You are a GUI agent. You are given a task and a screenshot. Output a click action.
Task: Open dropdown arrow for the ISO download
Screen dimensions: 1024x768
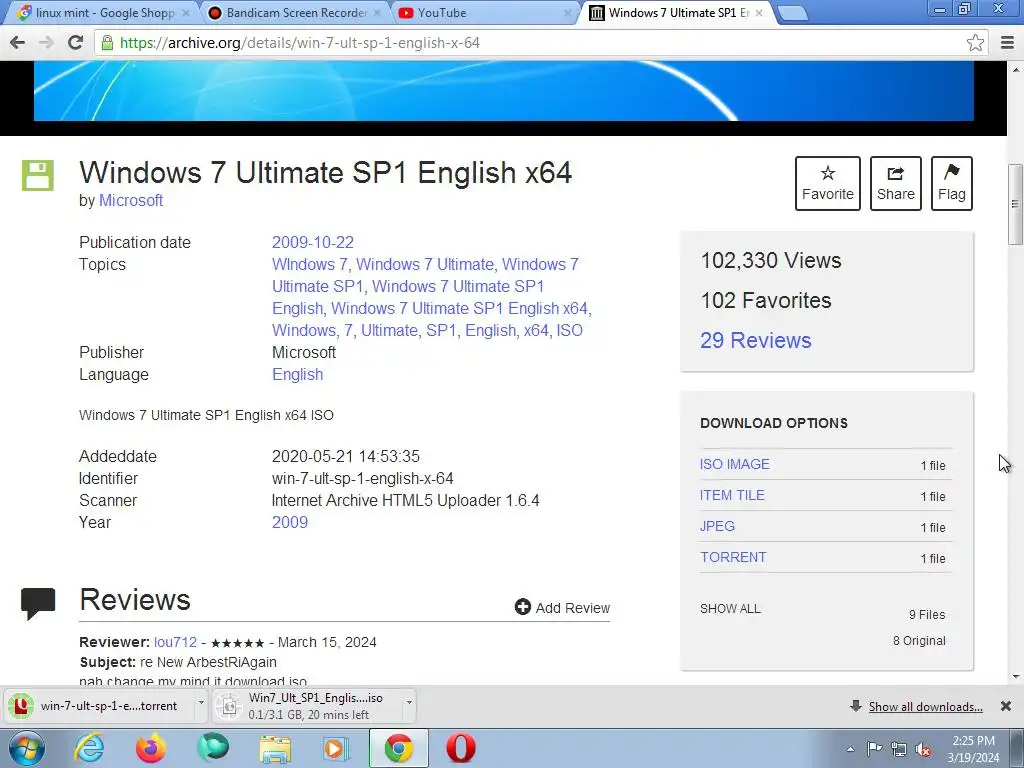(x=409, y=703)
